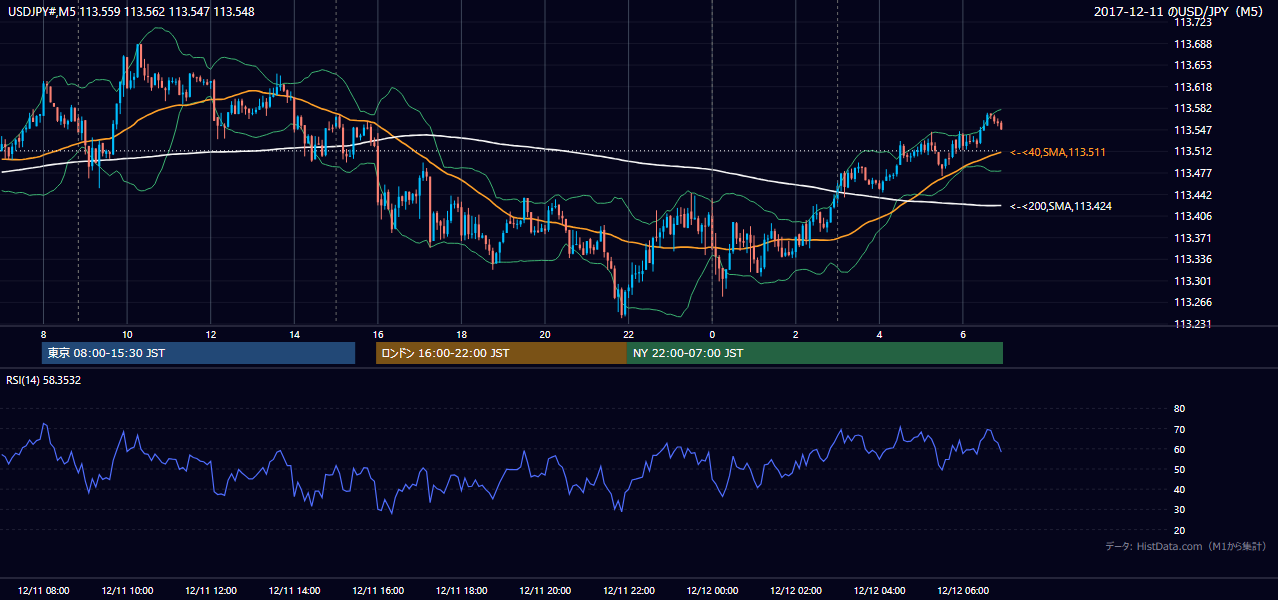Click price level 113.512 on axis
Viewport: 1278px width, 600px height.
[x=1192, y=152]
